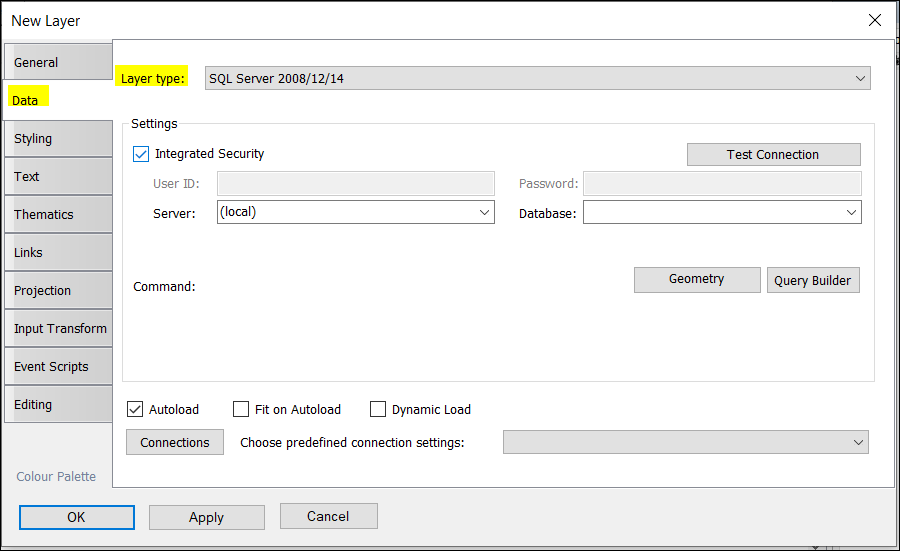Image resolution: width=900 pixels, height=551 pixels.
Task: Uncheck the Autoload option
Action: (x=136, y=409)
